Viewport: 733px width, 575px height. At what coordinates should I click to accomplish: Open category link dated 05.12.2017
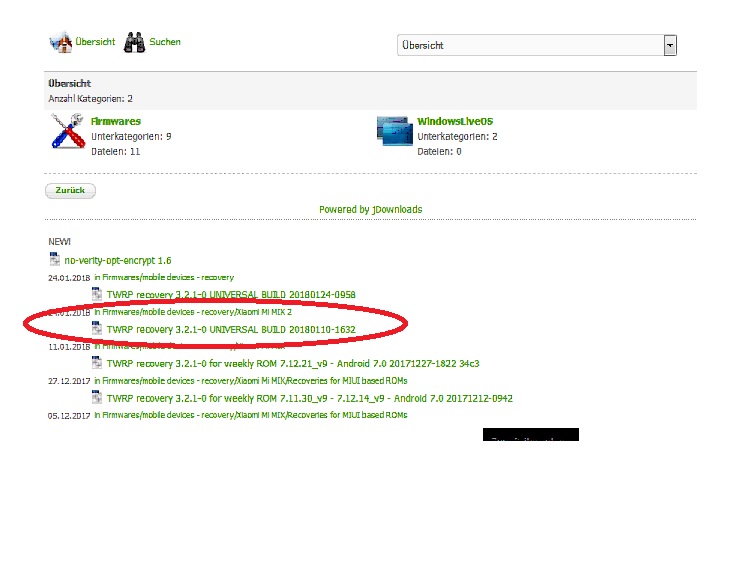tap(251, 415)
